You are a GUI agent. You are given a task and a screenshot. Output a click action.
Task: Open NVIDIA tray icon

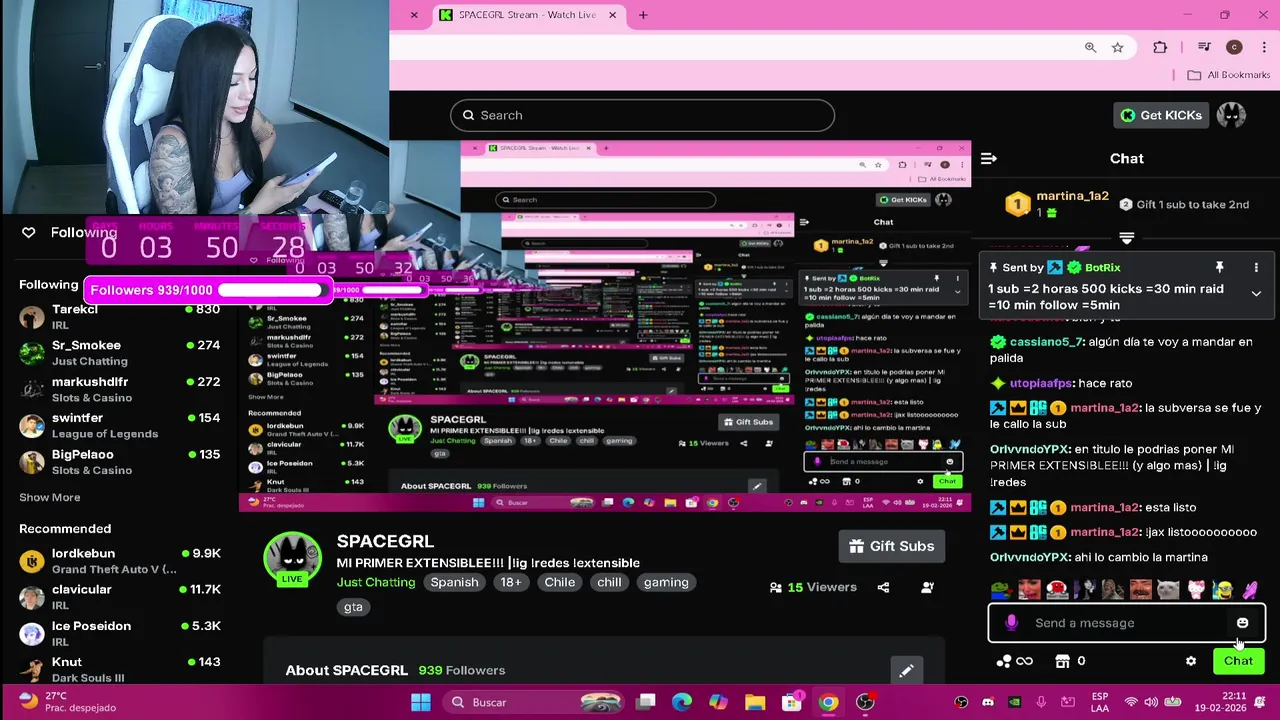click(1014, 702)
